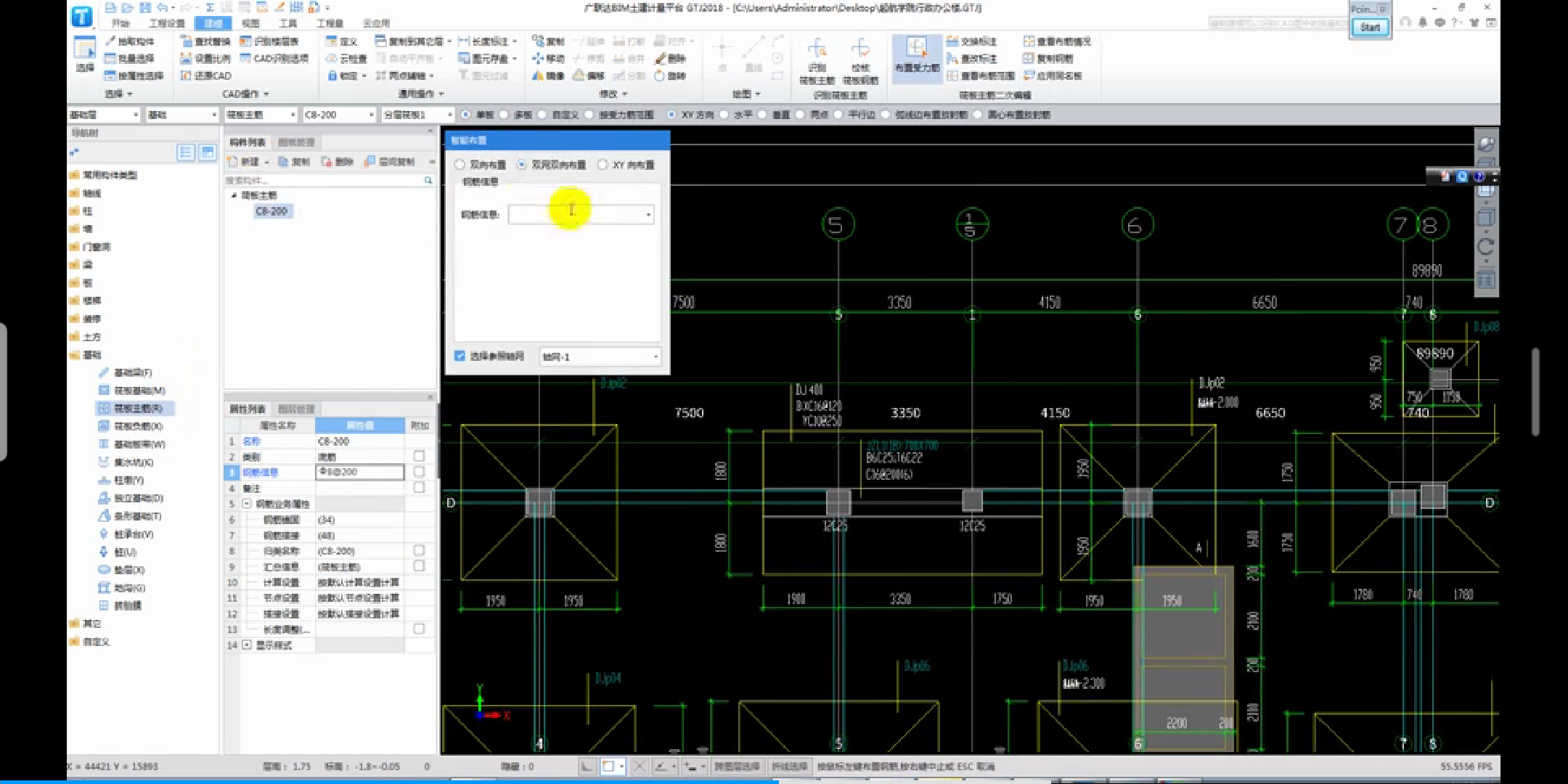The image size is (1568, 784).
Task: Open the 钢筋信息 combo box in dialog
Action: click(581, 214)
